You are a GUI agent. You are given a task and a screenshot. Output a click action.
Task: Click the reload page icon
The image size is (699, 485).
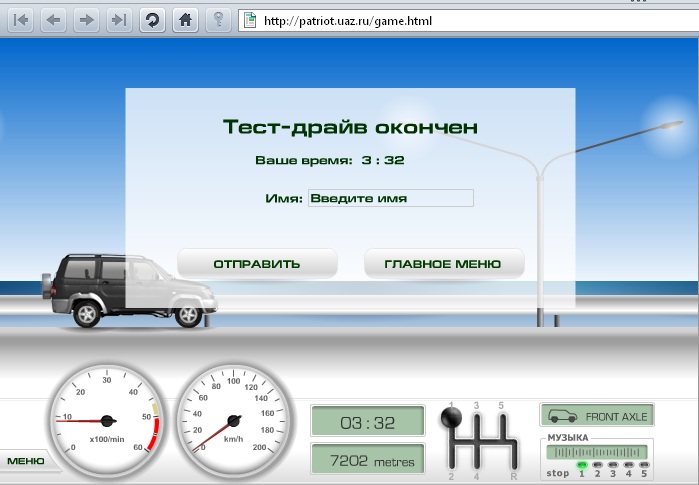click(152, 19)
